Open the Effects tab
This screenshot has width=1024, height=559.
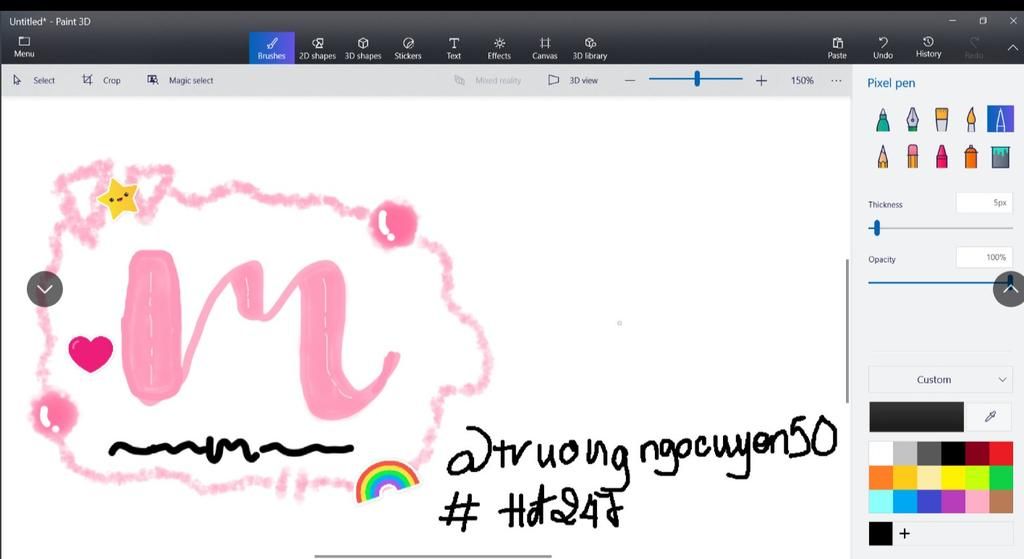point(499,48)
